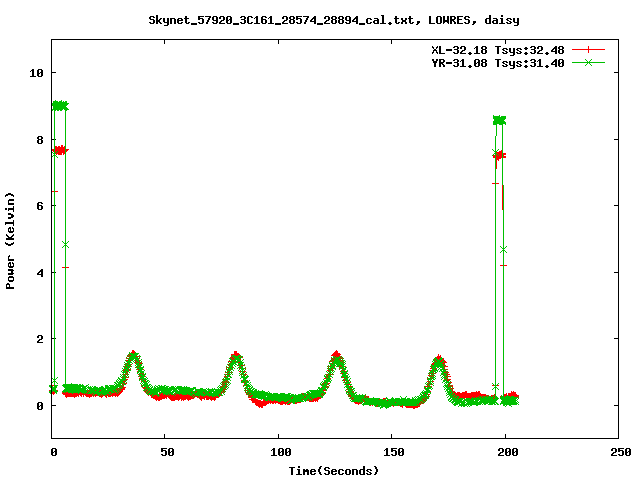This screenshot has height=480, width=640.
Task: Click the x-axis tick label 250
Action: pyautogui.click(x=620, y=452)
